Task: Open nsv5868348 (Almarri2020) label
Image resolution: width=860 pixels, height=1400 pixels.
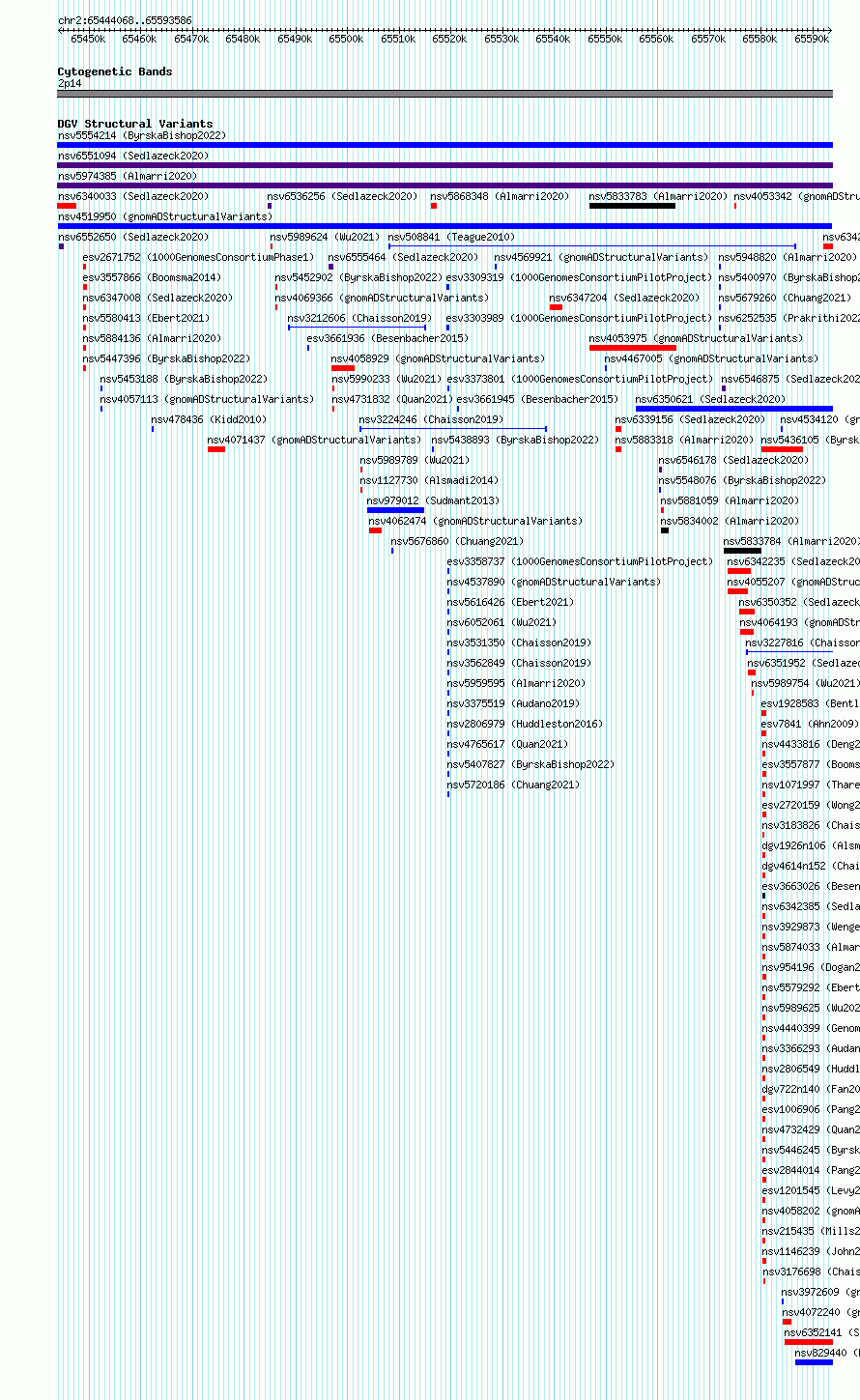Action: [x=501, y=196]
